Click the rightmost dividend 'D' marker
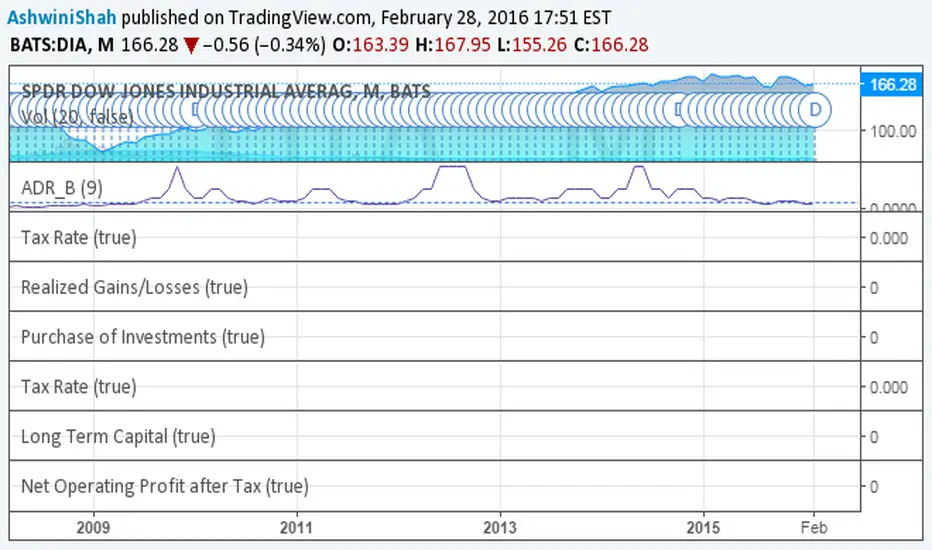Viewport: 932px width, 550px height. (x=815, y=110)
